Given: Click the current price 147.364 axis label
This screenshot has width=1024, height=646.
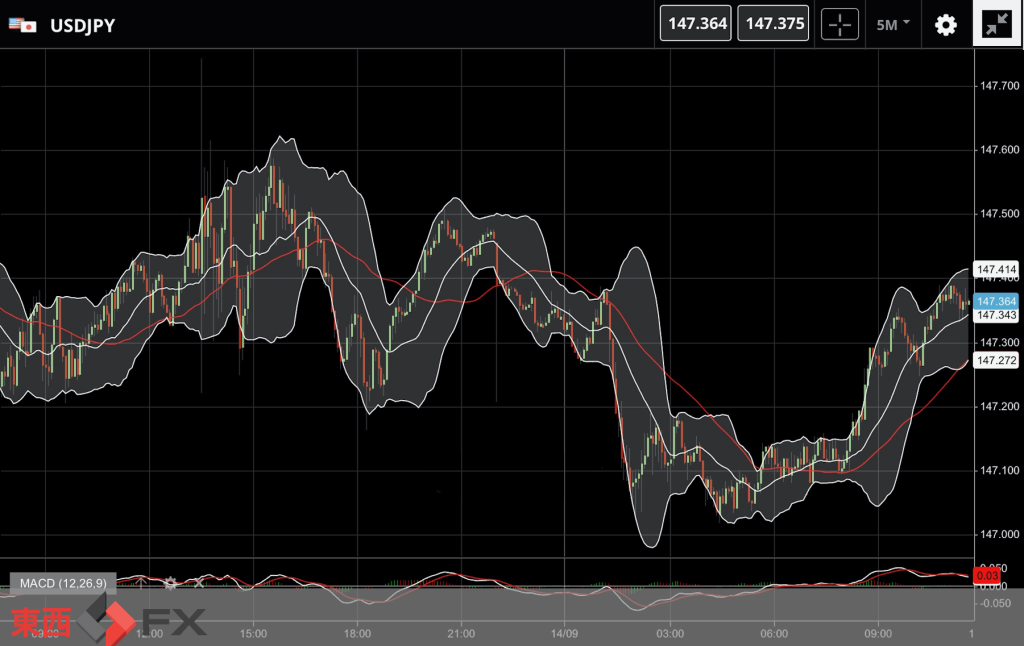Looking at the screenshot, I should point(996,301).
